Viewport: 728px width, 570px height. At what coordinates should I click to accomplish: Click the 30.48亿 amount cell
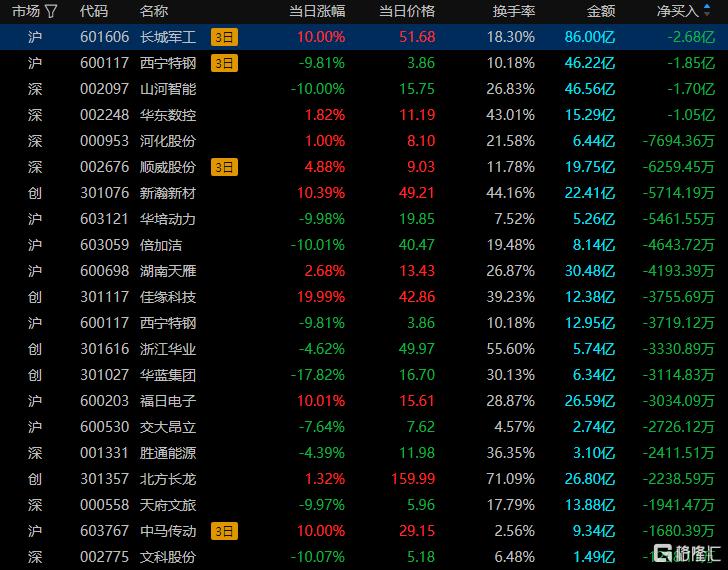coord(590,271)
